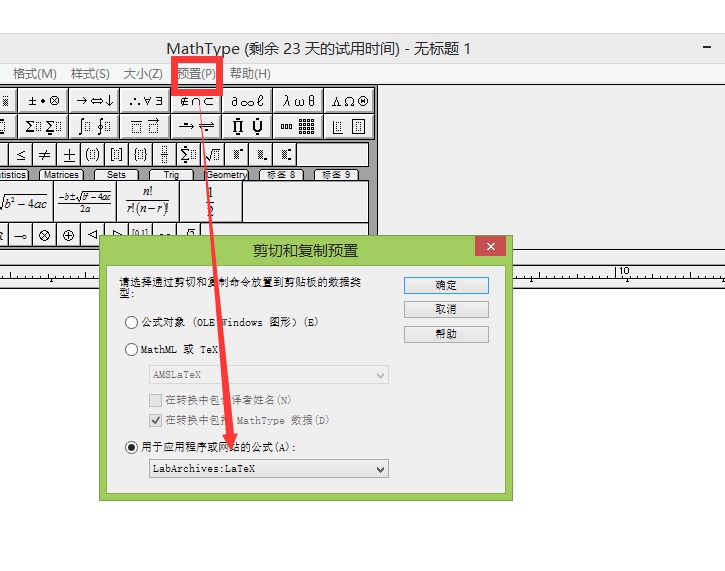Image resolution: width=725 pixels, height=571 pixels.
Task: Select the 公式对象 (OLE Windows 图形) radio option
Action: (x=131, y=322)
